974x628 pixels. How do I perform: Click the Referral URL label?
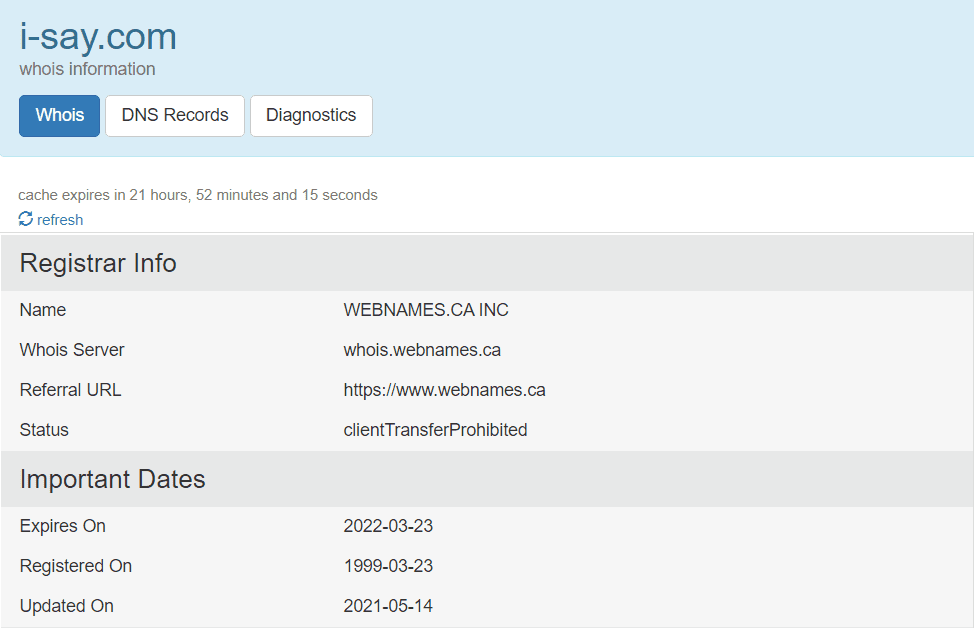tap(71, 390)
